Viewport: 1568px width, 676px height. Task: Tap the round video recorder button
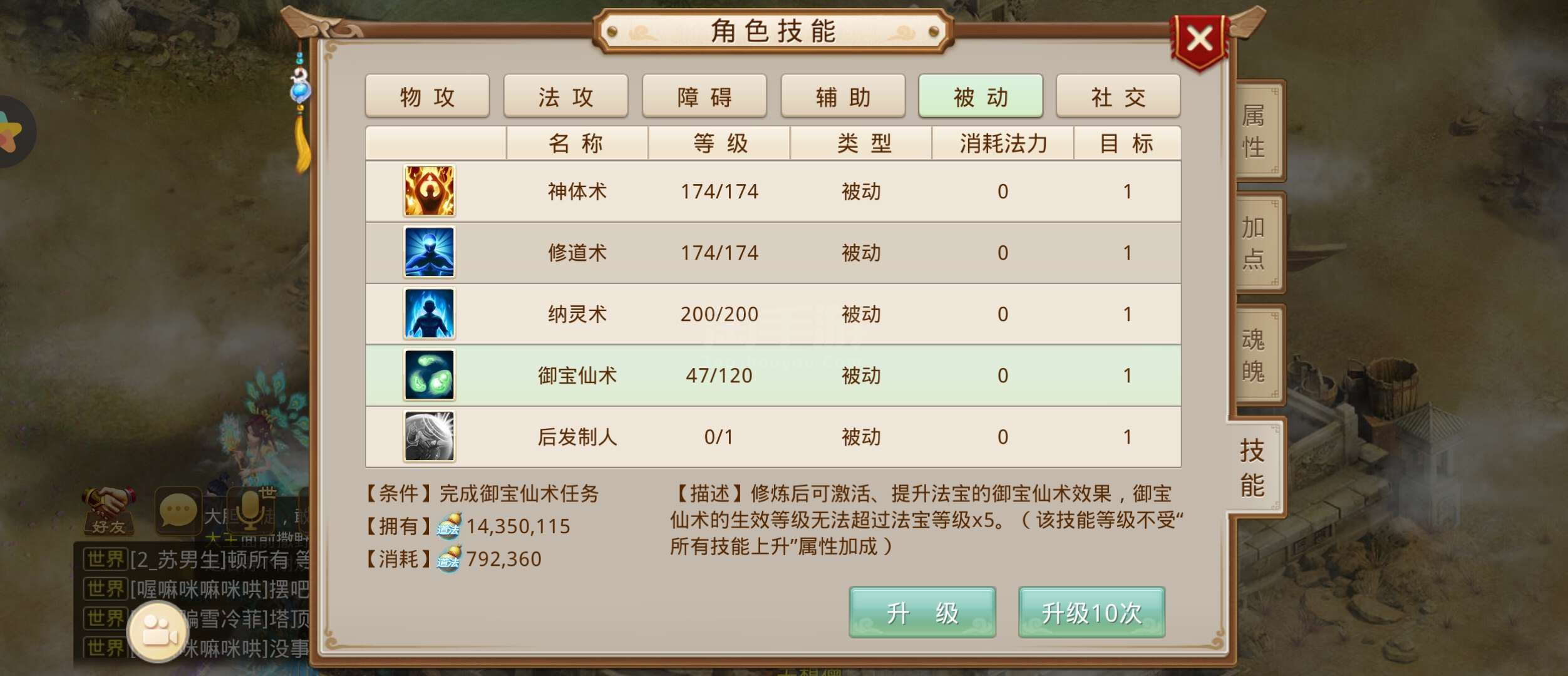pos(158,631)
